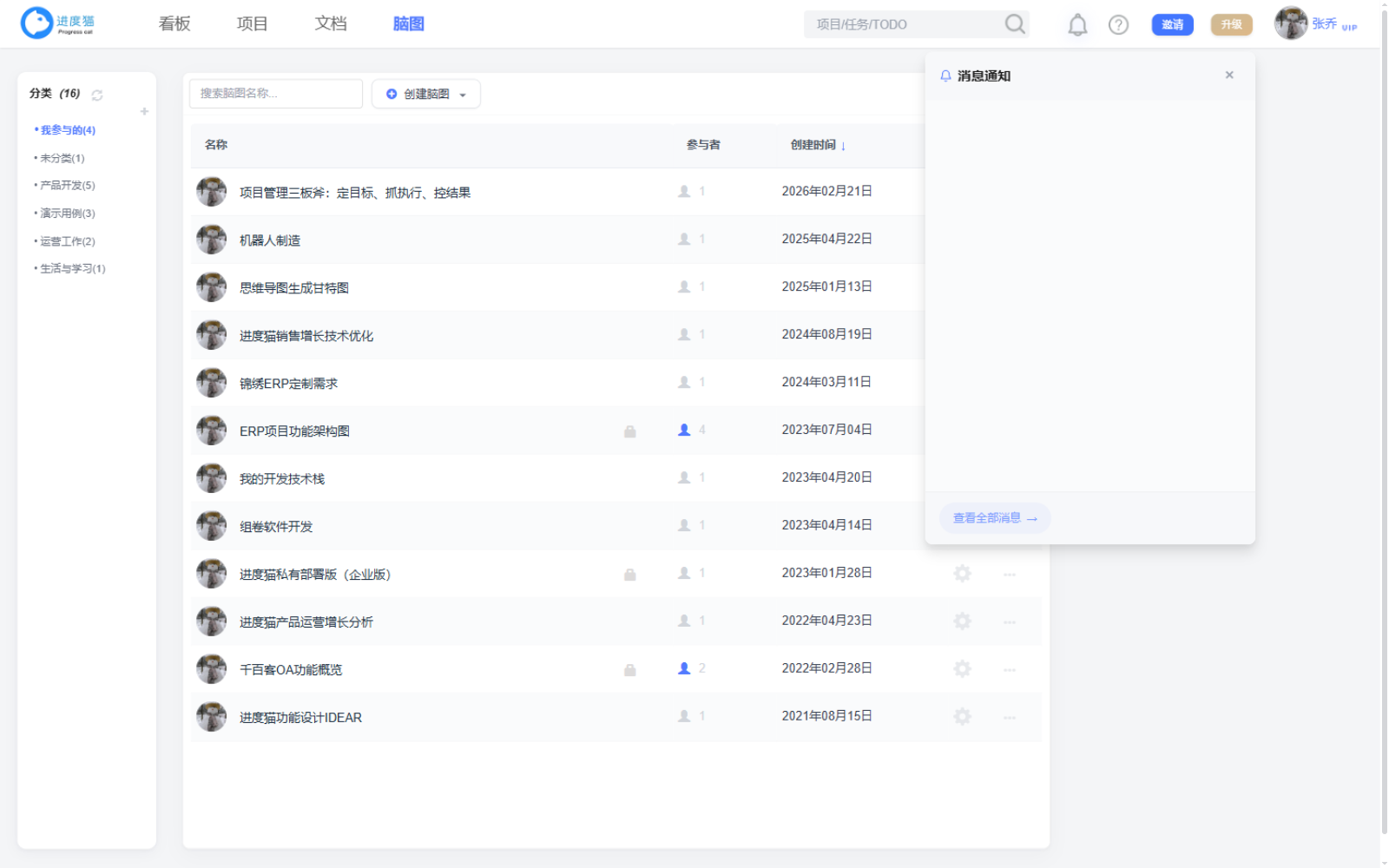Open more options for 进度猫产品运营增长分析 row

(x=1010, y=622)
